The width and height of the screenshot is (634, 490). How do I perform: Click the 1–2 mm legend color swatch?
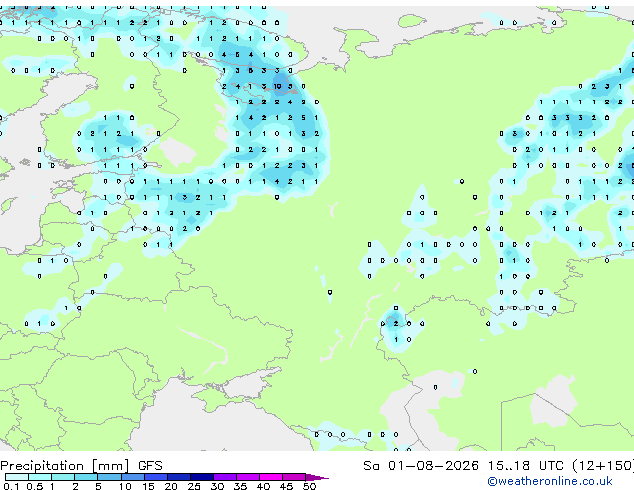click(x=63, y=477)
